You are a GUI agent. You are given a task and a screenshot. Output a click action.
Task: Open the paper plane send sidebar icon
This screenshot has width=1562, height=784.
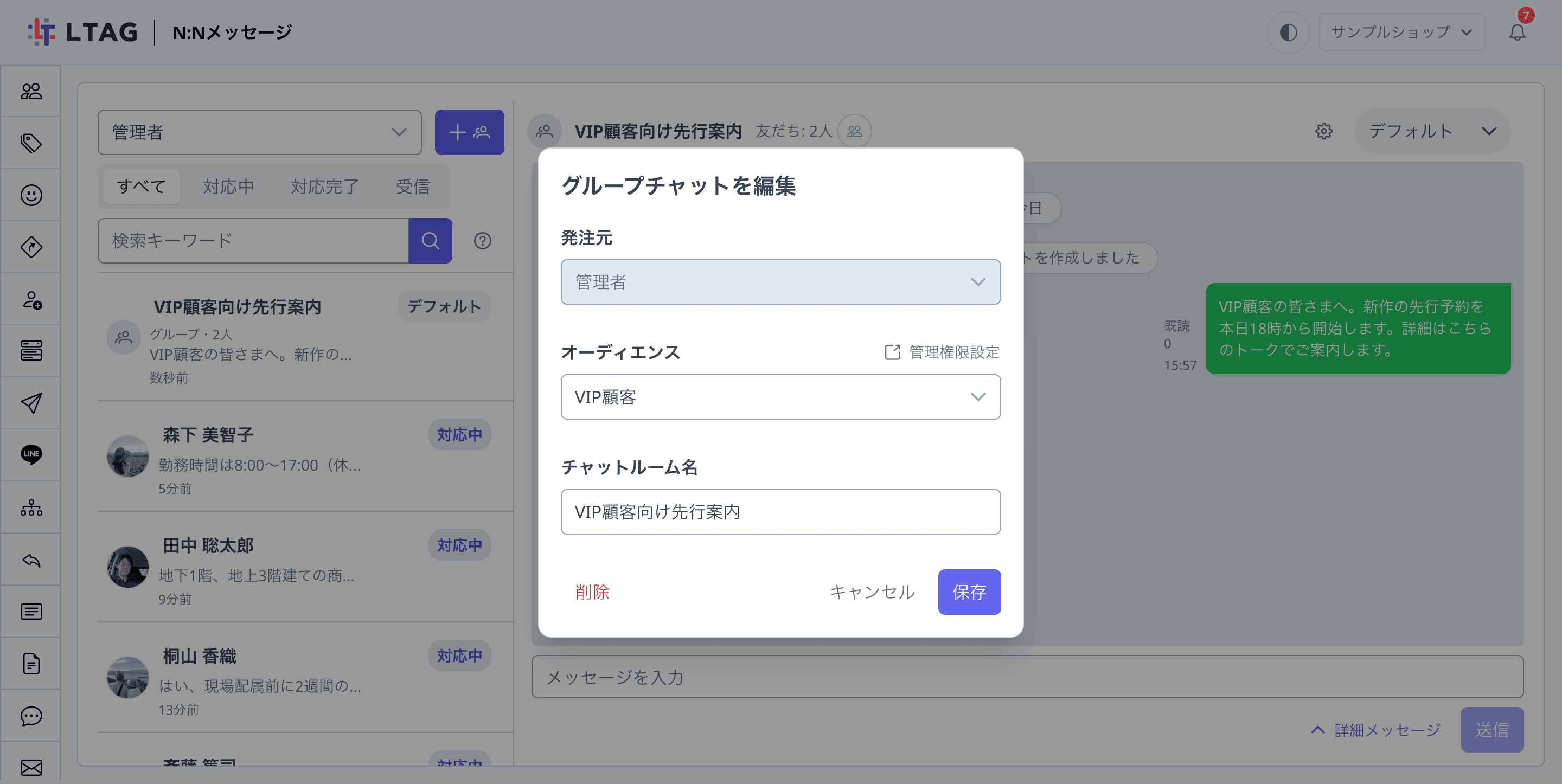pos(31,403)
